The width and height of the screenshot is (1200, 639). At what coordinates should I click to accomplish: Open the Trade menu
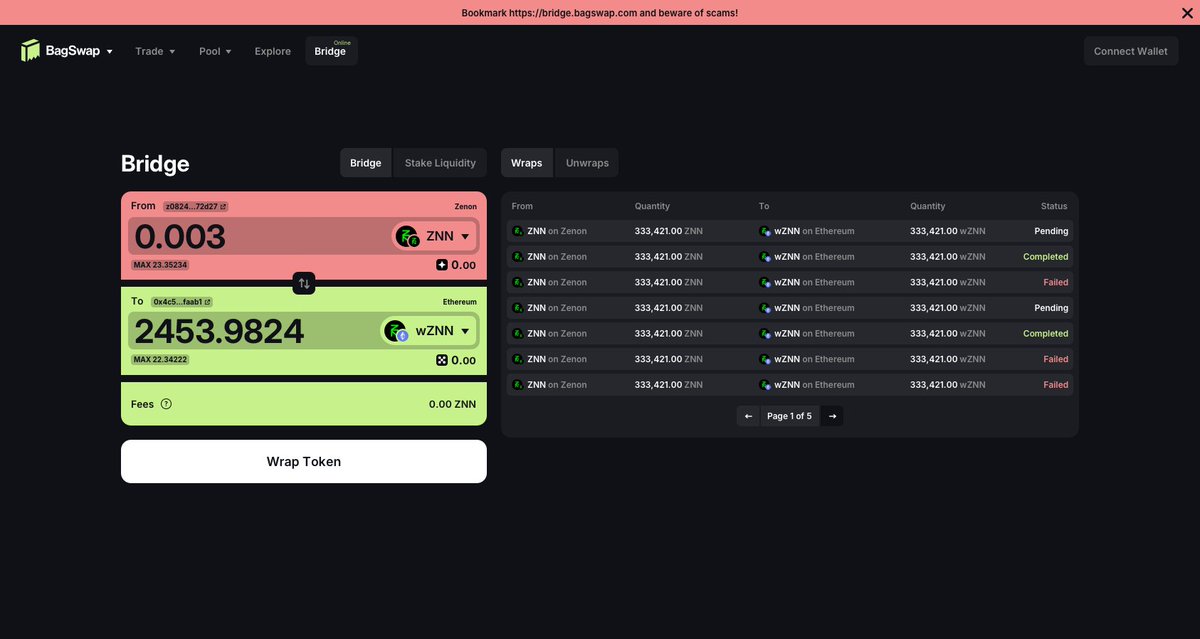click(x=155, y=51)
